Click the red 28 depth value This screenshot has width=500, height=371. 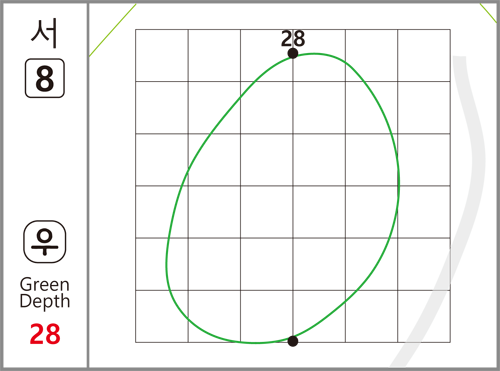click(45, 334)
